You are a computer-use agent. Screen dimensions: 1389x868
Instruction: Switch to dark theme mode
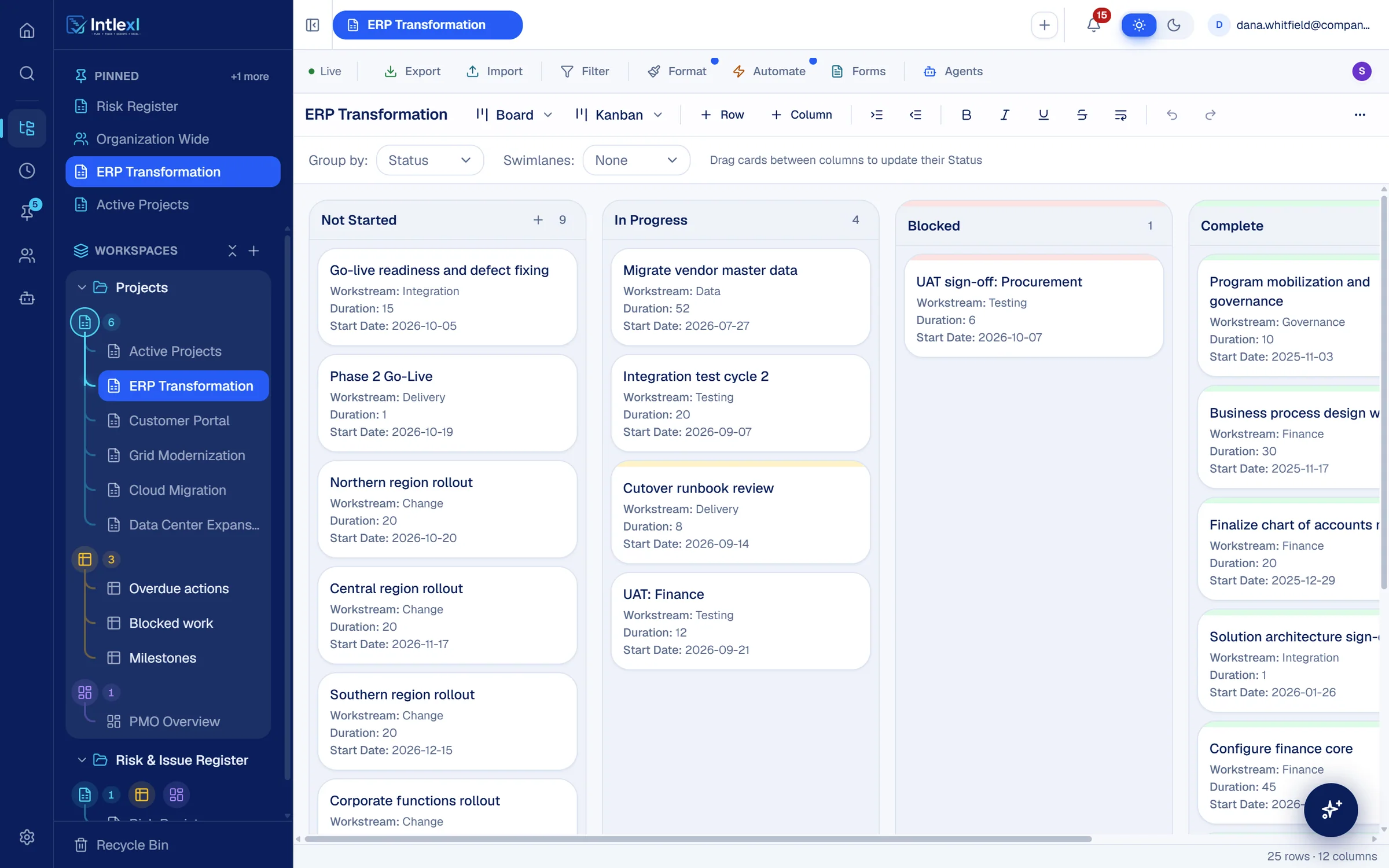(x=1174, y=25)
